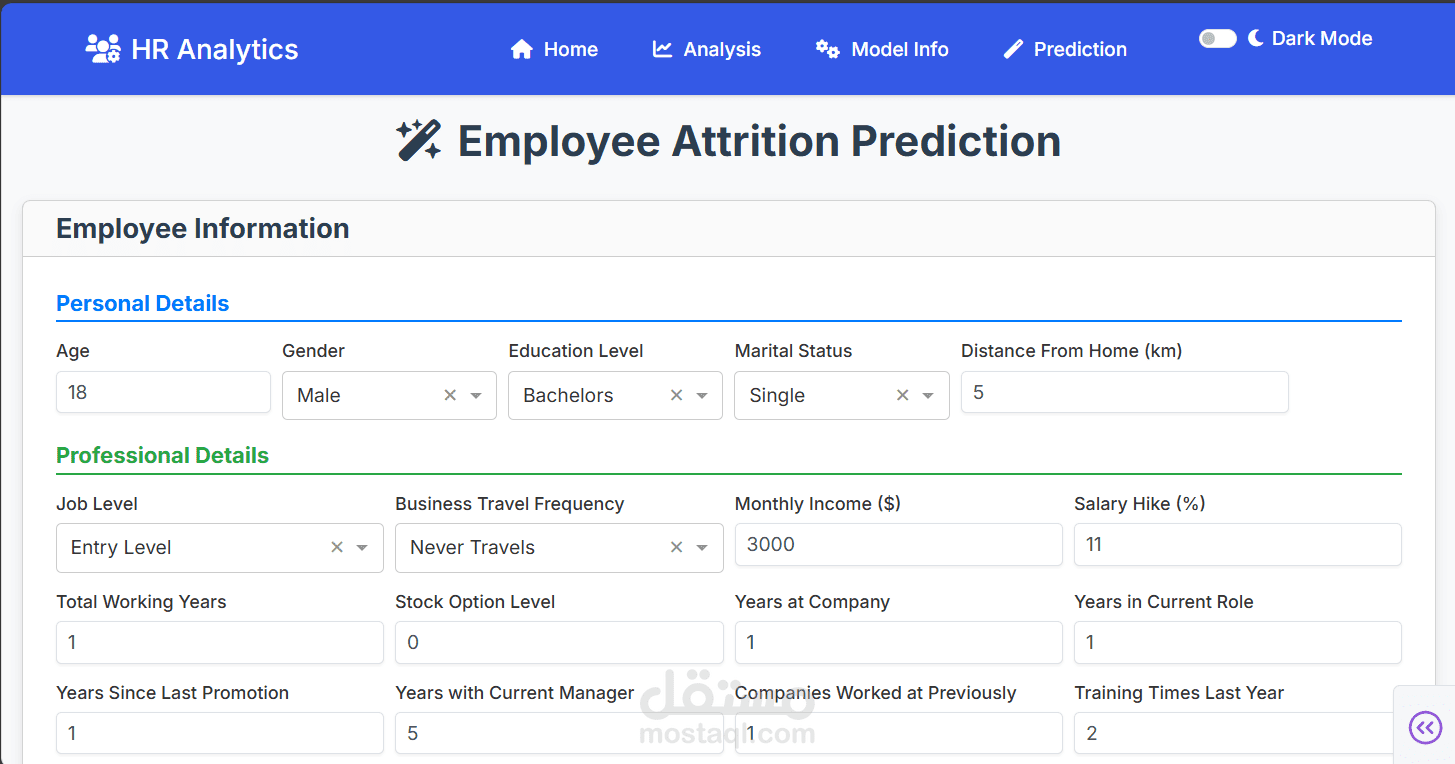Screen dimensions: 1455x764
Task: Click the magic wand icon in the page title
Action: click(418, 141)
